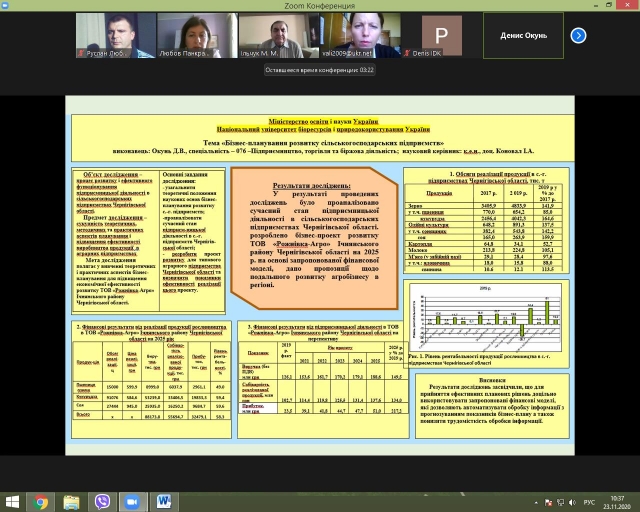The height and width of the screenshot is (512, 640).
Task: Open the Windows Start menu
Action: point(12,502)
